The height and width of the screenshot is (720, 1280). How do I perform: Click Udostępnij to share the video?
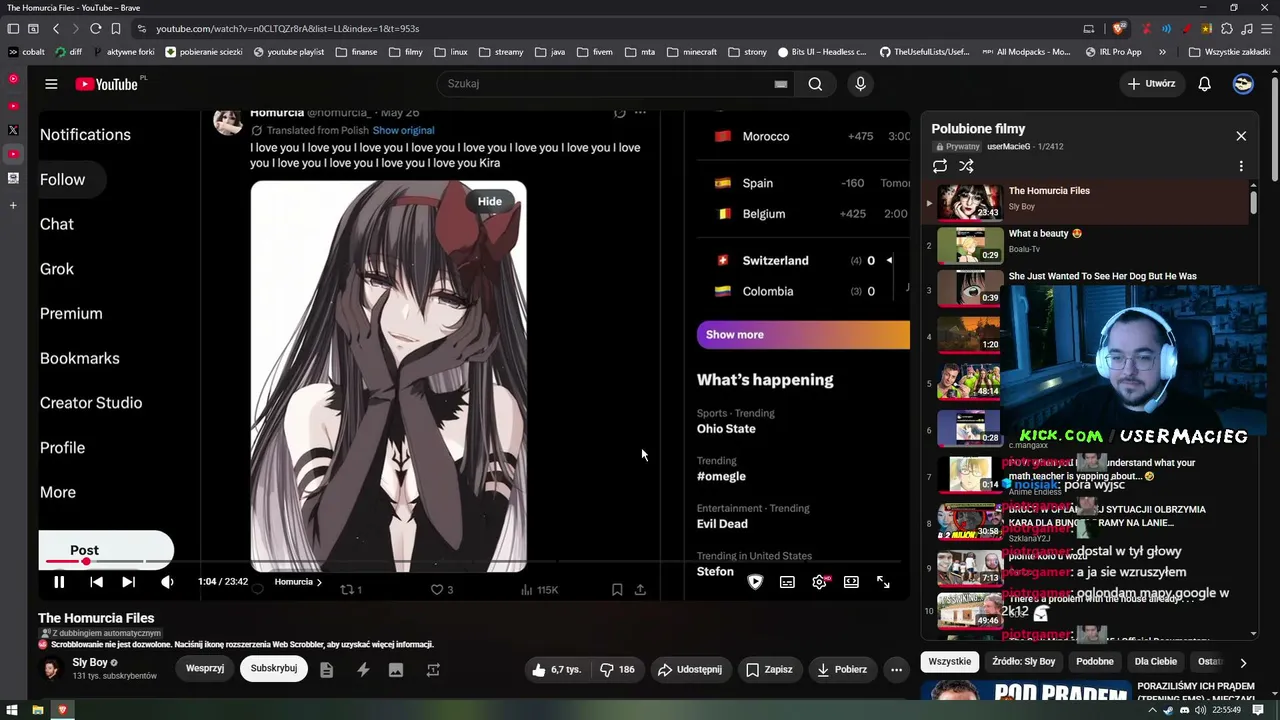[x=689, y=670]
